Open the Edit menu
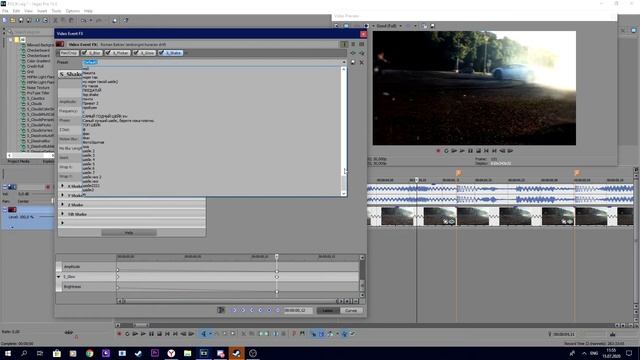640x360 pixels. (x=16, y=11)
